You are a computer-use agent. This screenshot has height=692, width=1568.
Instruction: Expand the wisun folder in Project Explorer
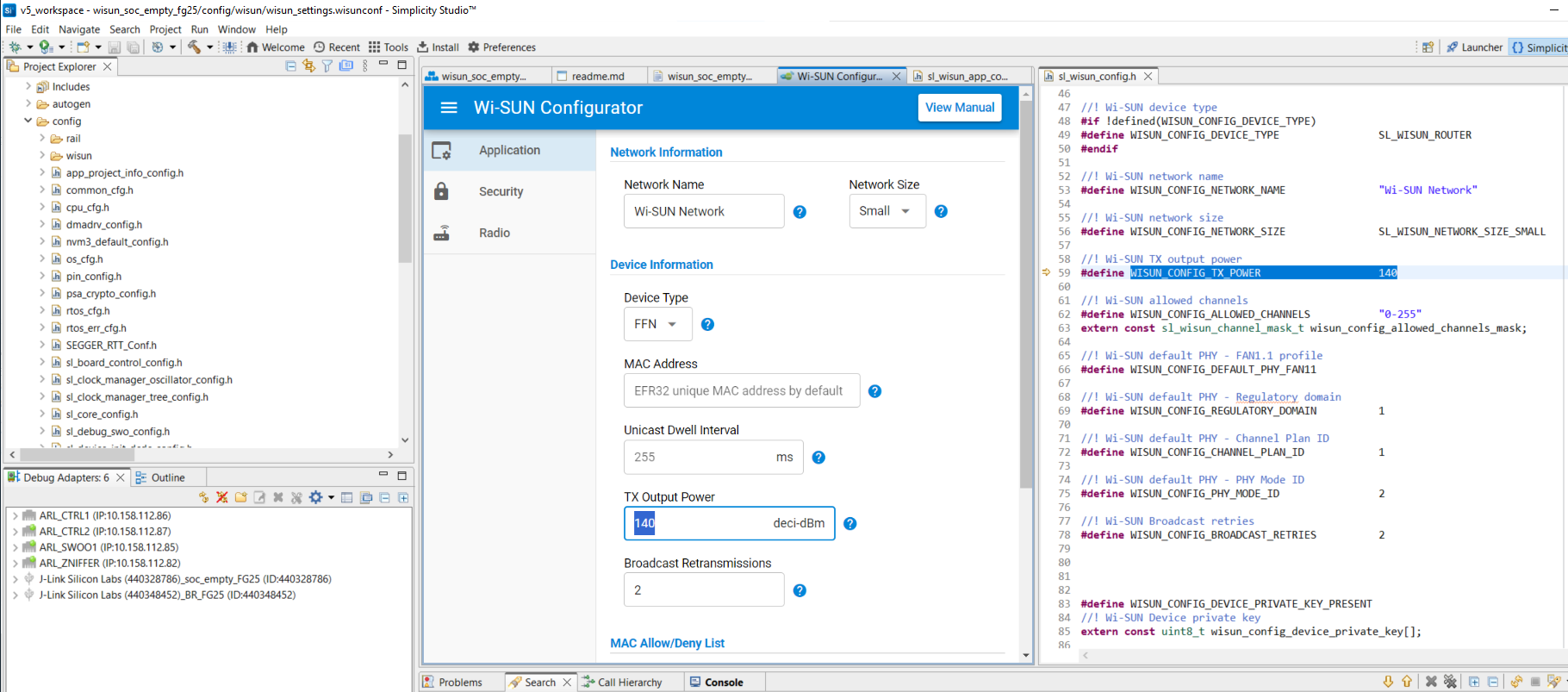tap(41, 156)
